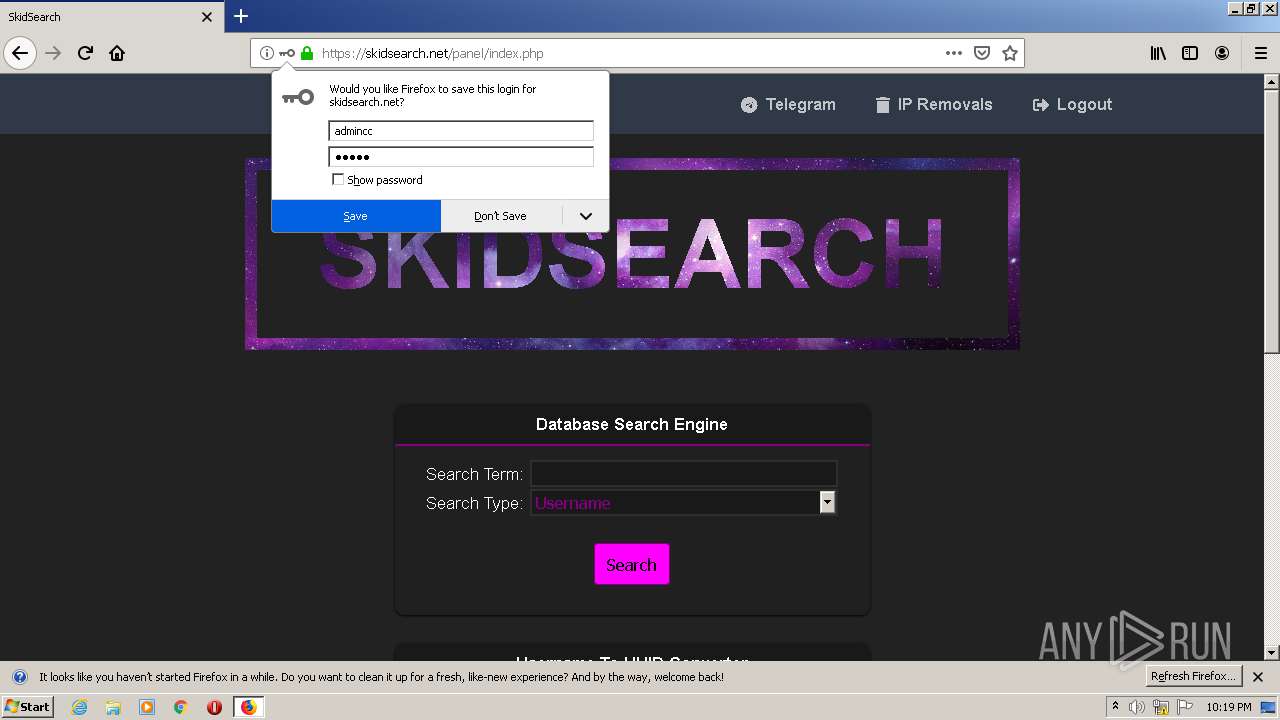The image size is (1280, 720).
Task: Click the green padlock security icon
Action: pyautogui.click(x=307, y=53)
